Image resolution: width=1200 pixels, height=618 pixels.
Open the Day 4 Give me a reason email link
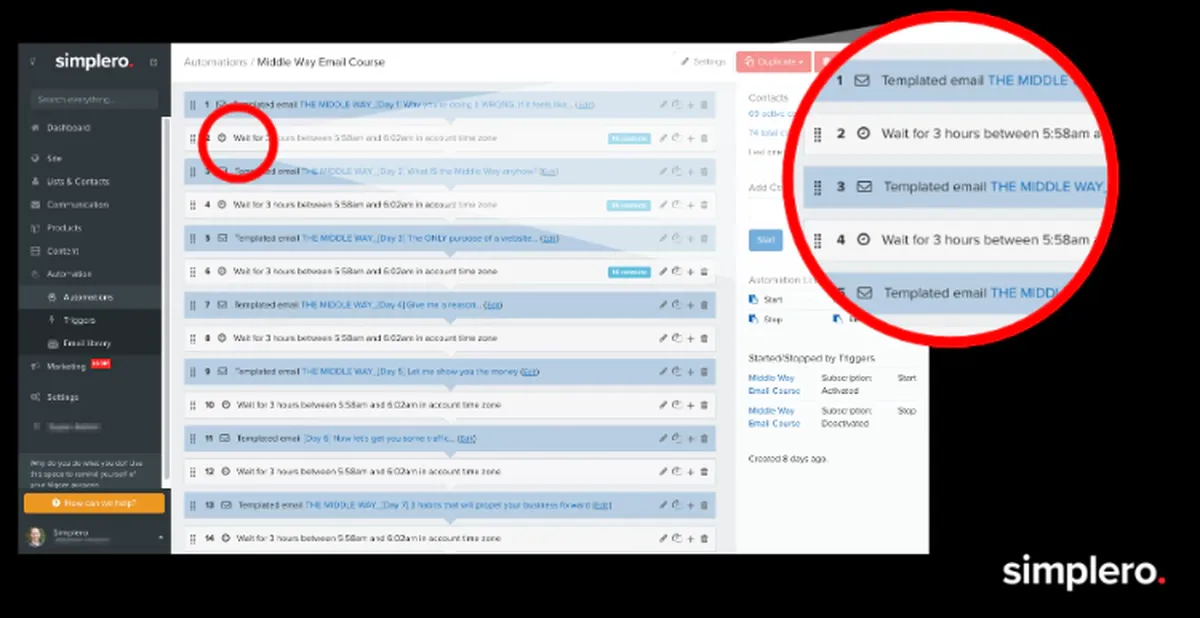click(x=391, y=305)
